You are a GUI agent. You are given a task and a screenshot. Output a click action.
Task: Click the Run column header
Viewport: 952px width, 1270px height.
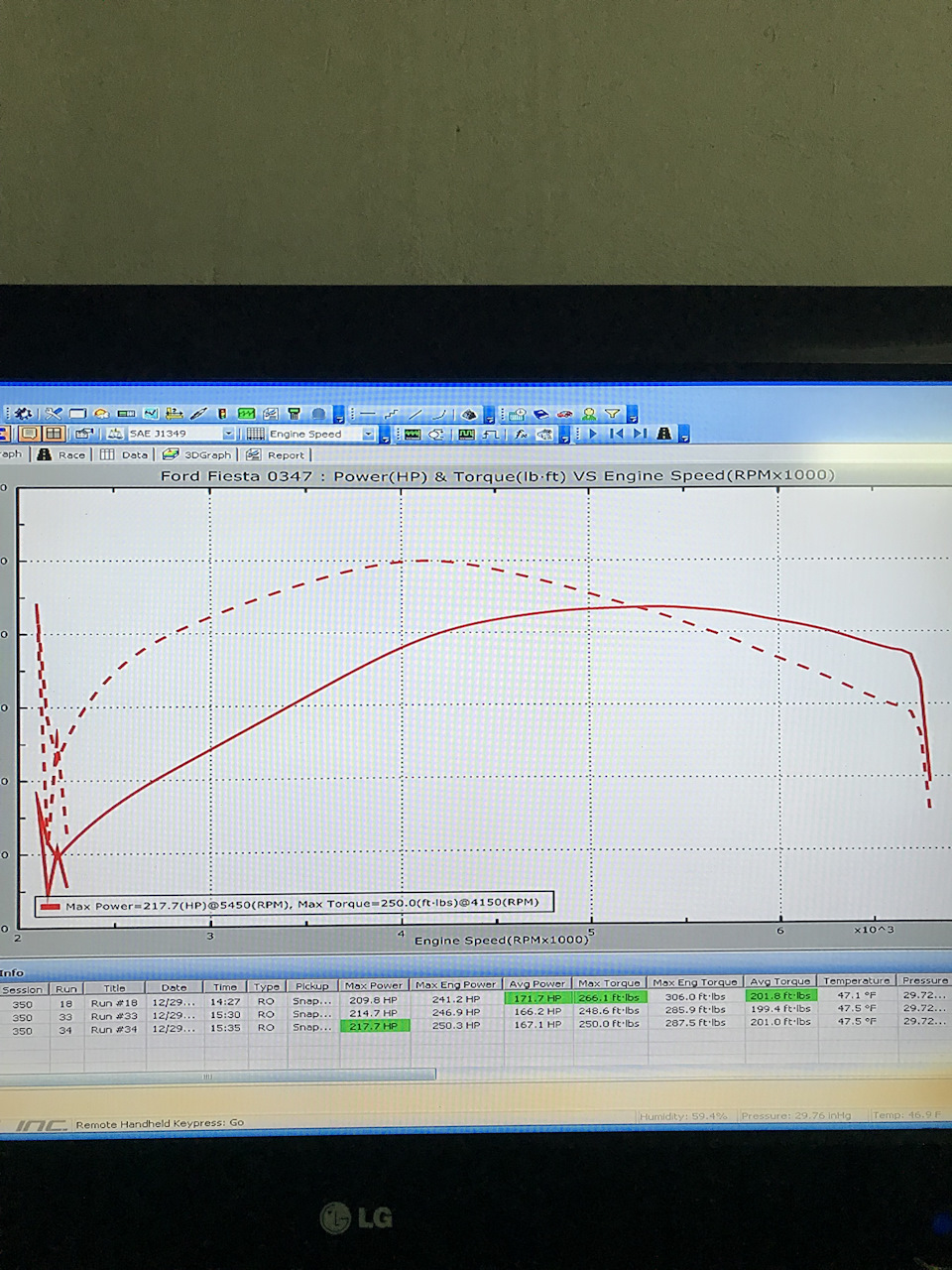click(65, 988)
